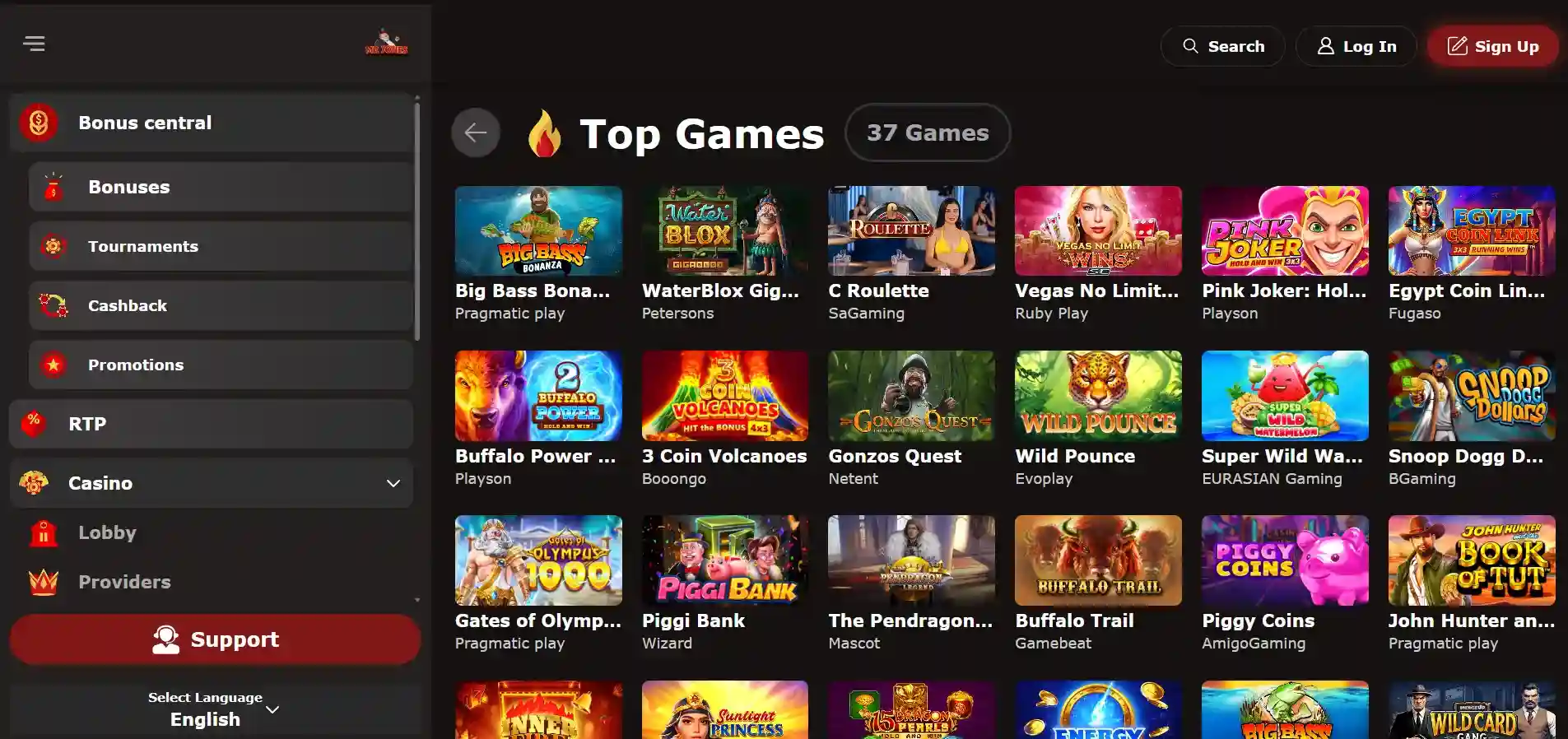The height and width of the screenshot is (739, 1568).
Task: Click the Bonus central coin icon
Action: click(x=39, y=123)
